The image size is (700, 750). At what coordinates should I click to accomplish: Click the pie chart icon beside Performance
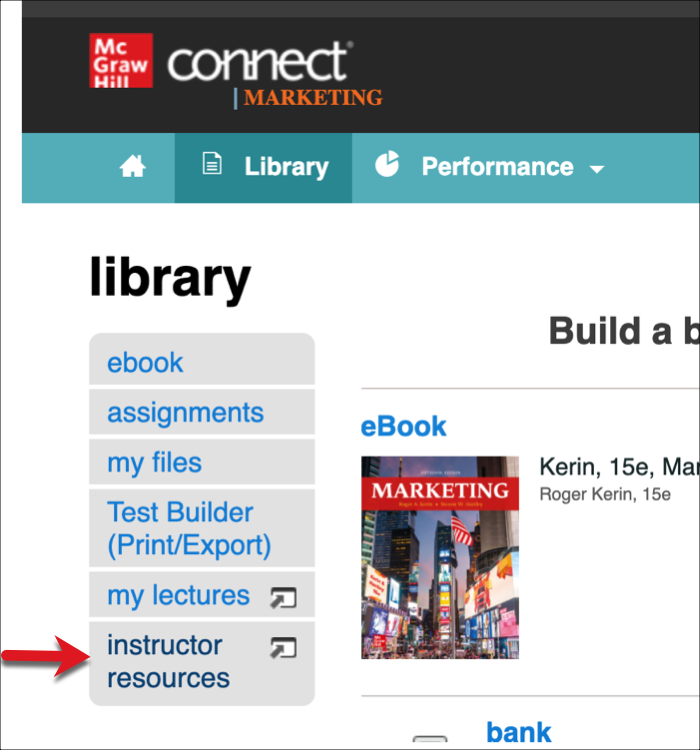pos(387,165)
